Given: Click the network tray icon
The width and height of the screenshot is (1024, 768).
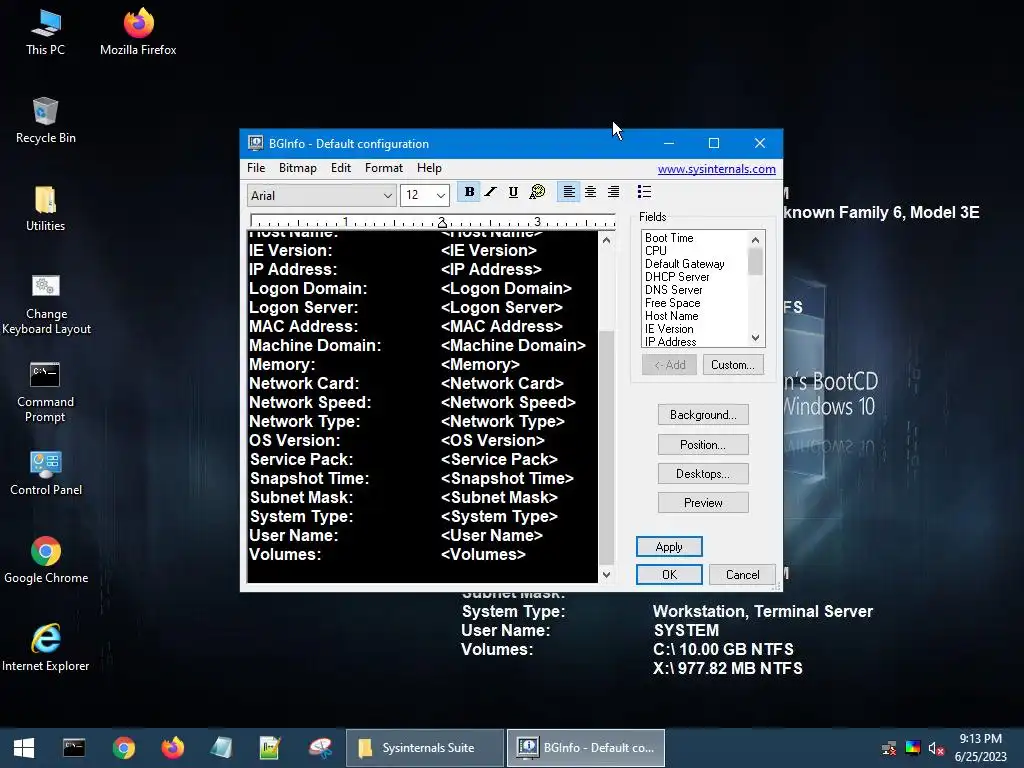Looking at the screenshot, I should (x=889, y=748).
